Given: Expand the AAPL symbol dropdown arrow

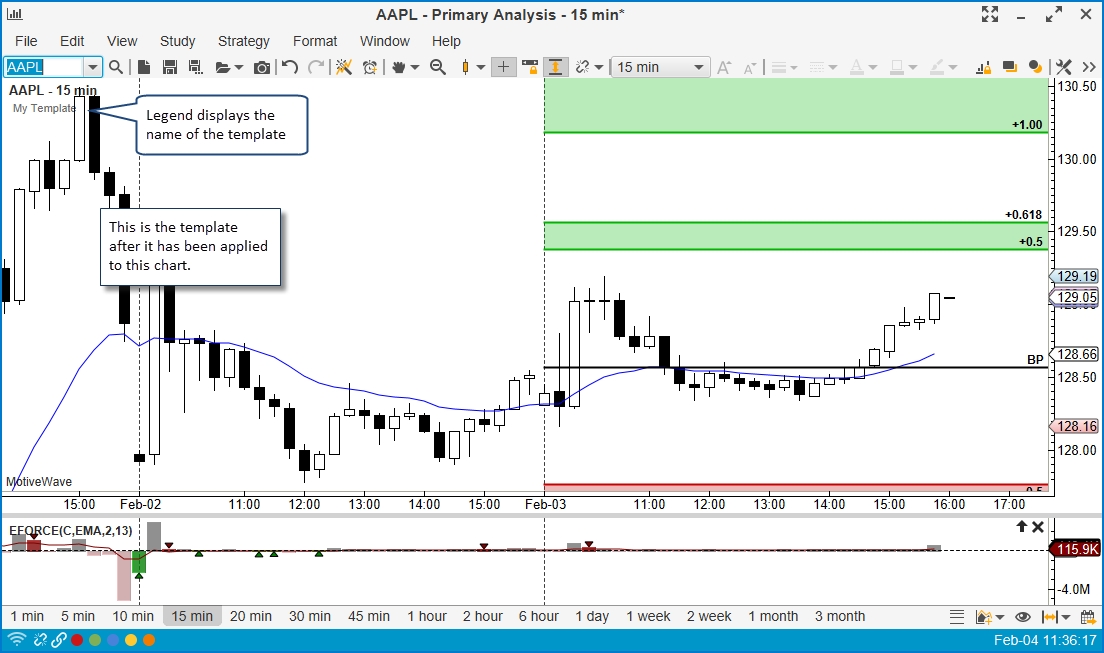Looking at the screenshot, I should 93,67.
